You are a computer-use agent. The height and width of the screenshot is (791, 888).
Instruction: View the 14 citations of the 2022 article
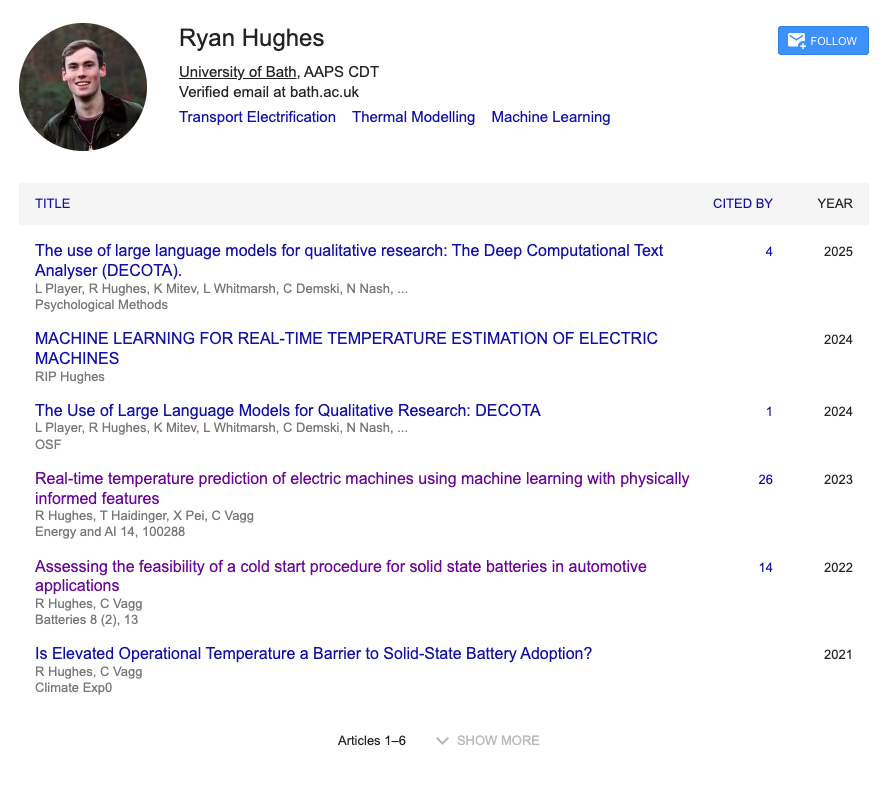tap(765, 568)
